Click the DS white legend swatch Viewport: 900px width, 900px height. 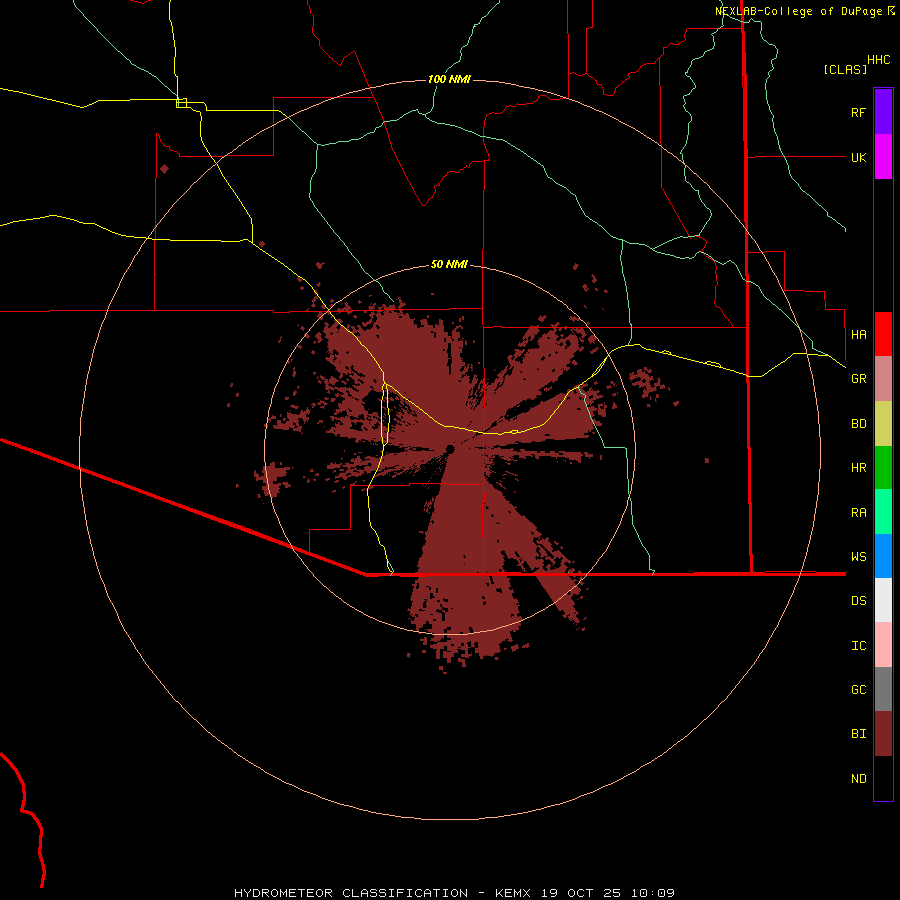tap(883, 600)
